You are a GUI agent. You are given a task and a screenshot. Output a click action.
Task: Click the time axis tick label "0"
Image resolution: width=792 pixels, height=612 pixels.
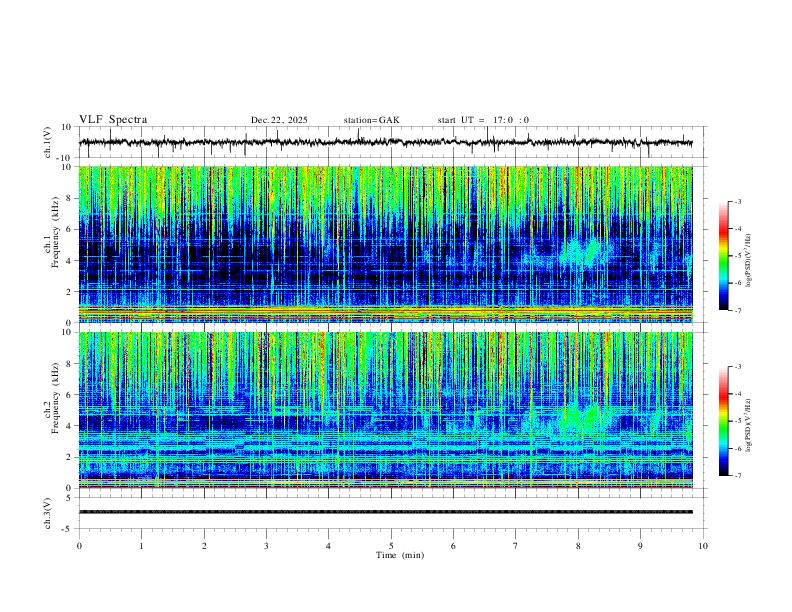pyautogui.click(x=79, y=546)
